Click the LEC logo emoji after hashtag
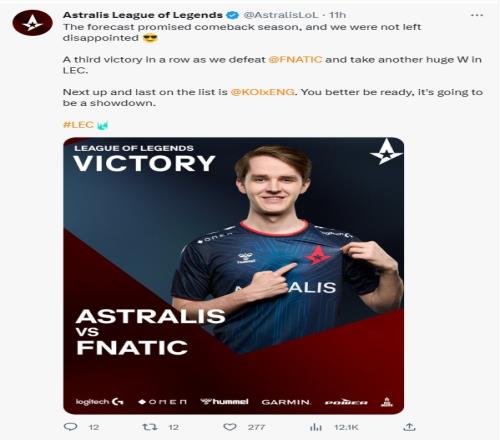Image resolution: width=500 pixels, height=440 pixels. click(x=103, y=125)
